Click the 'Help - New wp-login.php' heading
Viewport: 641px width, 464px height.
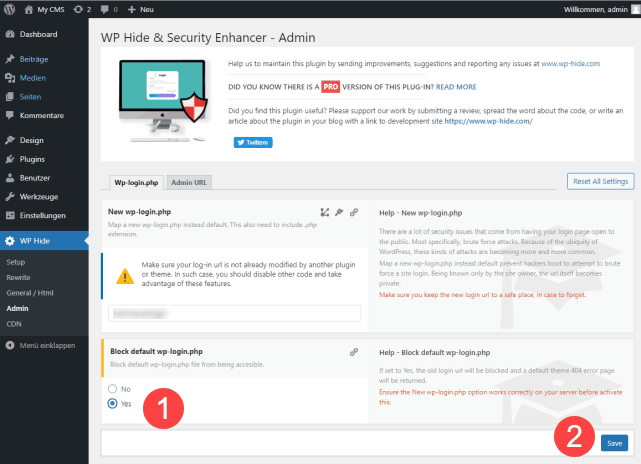[421, 213]
